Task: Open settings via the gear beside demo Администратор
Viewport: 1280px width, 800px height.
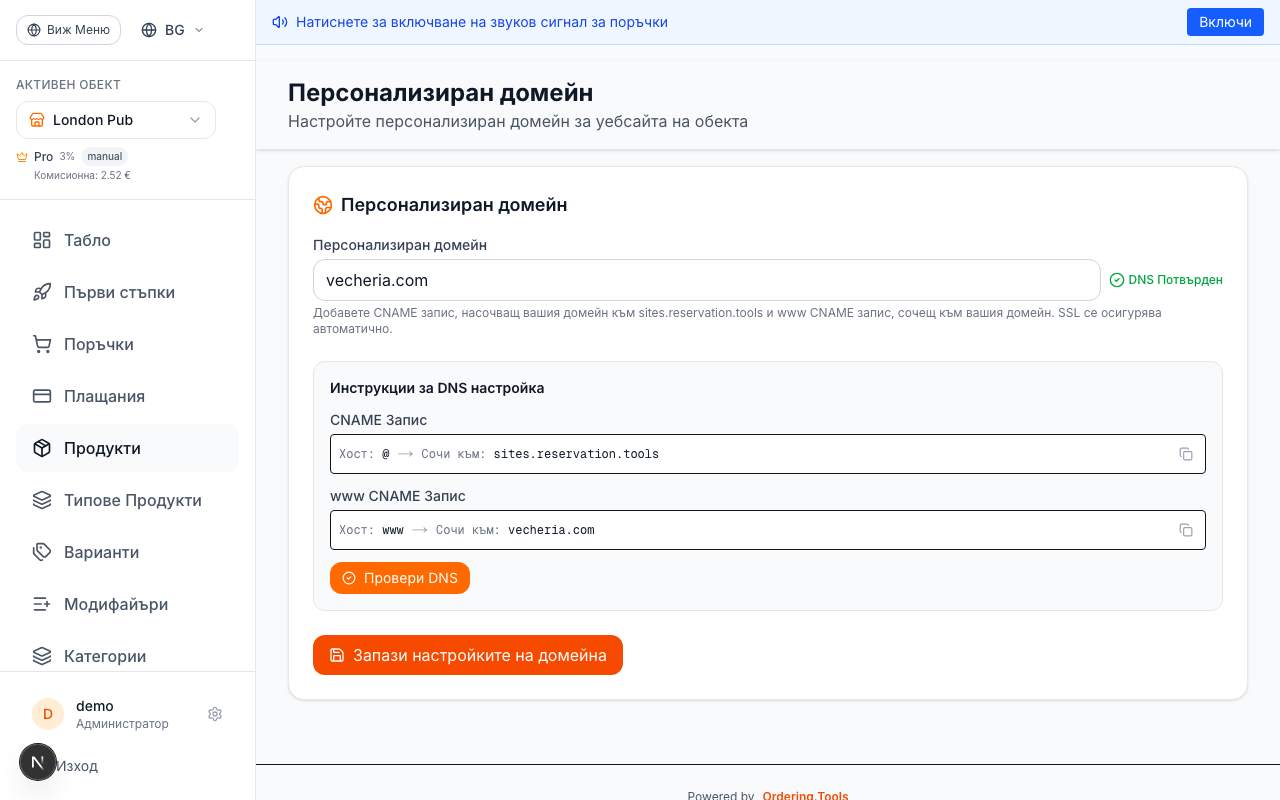Action: tap(215, 714)
